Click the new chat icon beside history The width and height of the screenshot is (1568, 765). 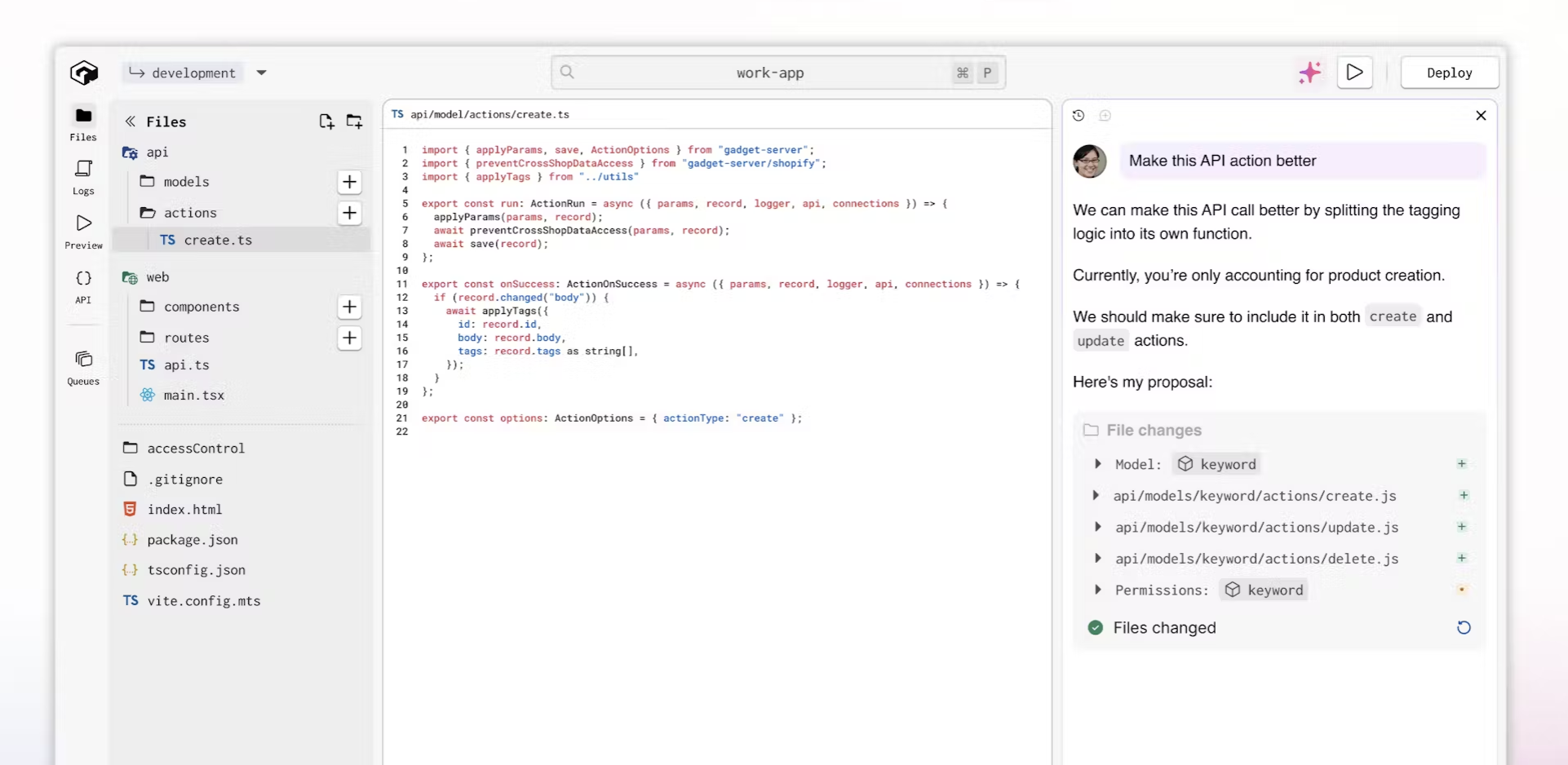1105,116
